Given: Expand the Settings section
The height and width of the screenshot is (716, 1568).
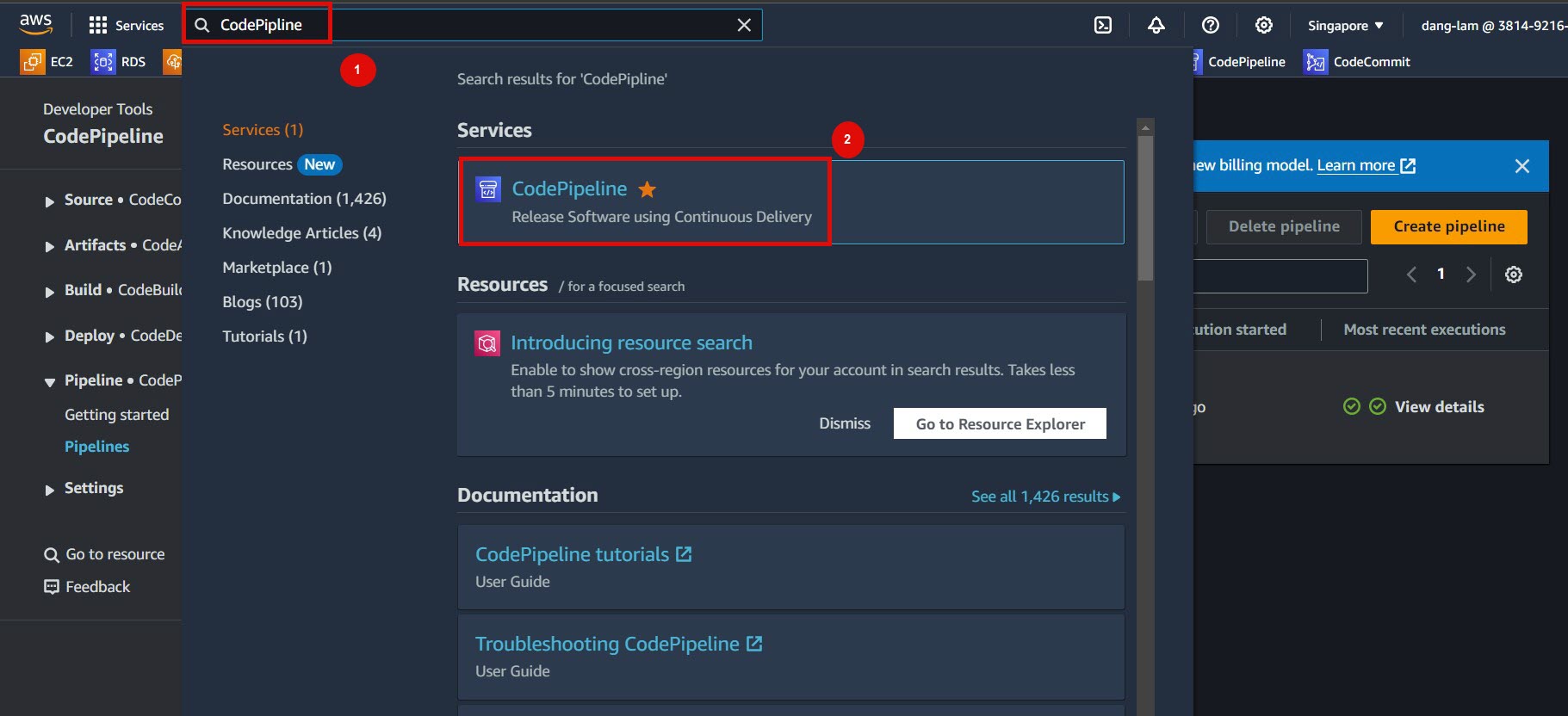Looking at the screenshot, I should (x=49, y=490).
